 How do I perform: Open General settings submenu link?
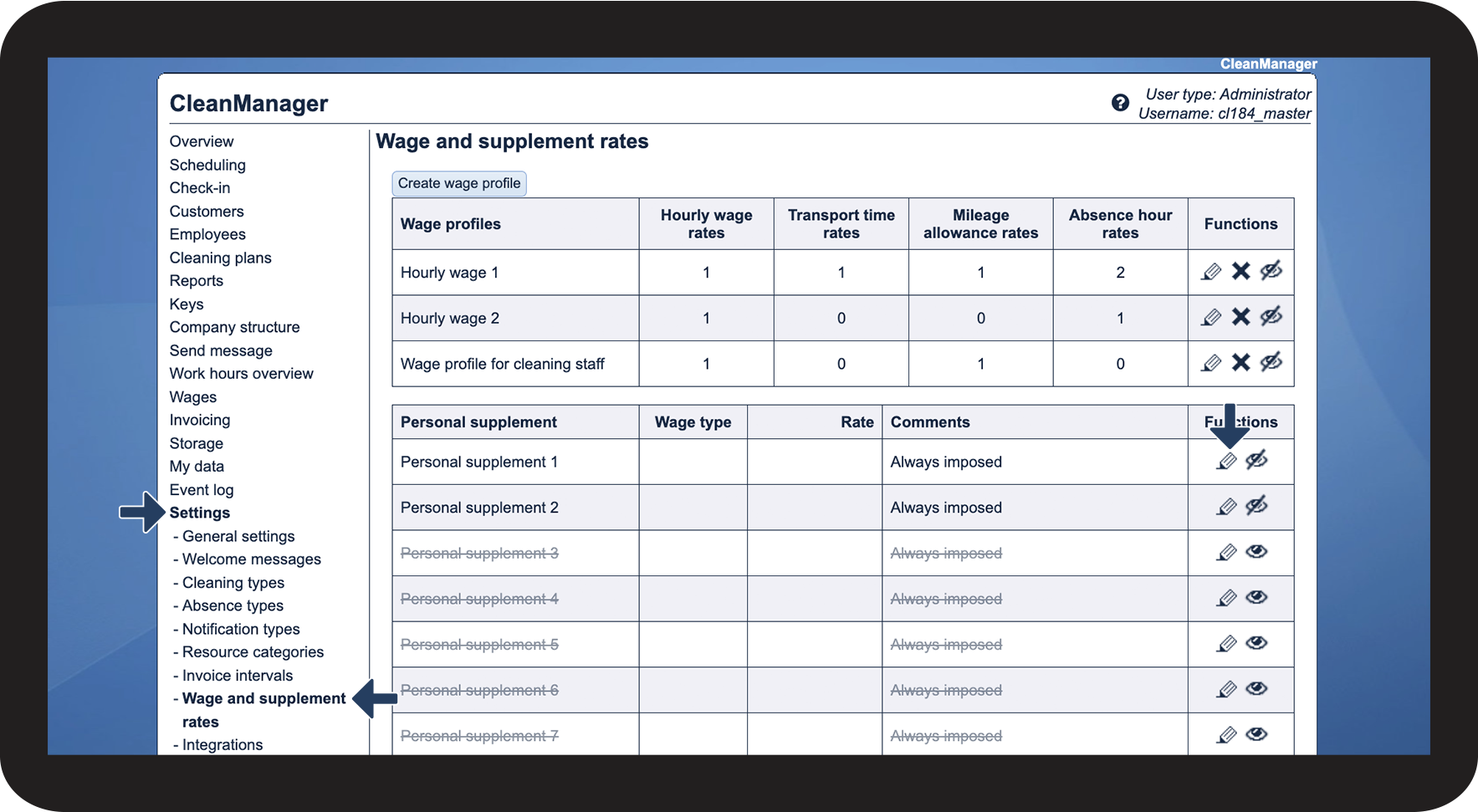point(238,536)
